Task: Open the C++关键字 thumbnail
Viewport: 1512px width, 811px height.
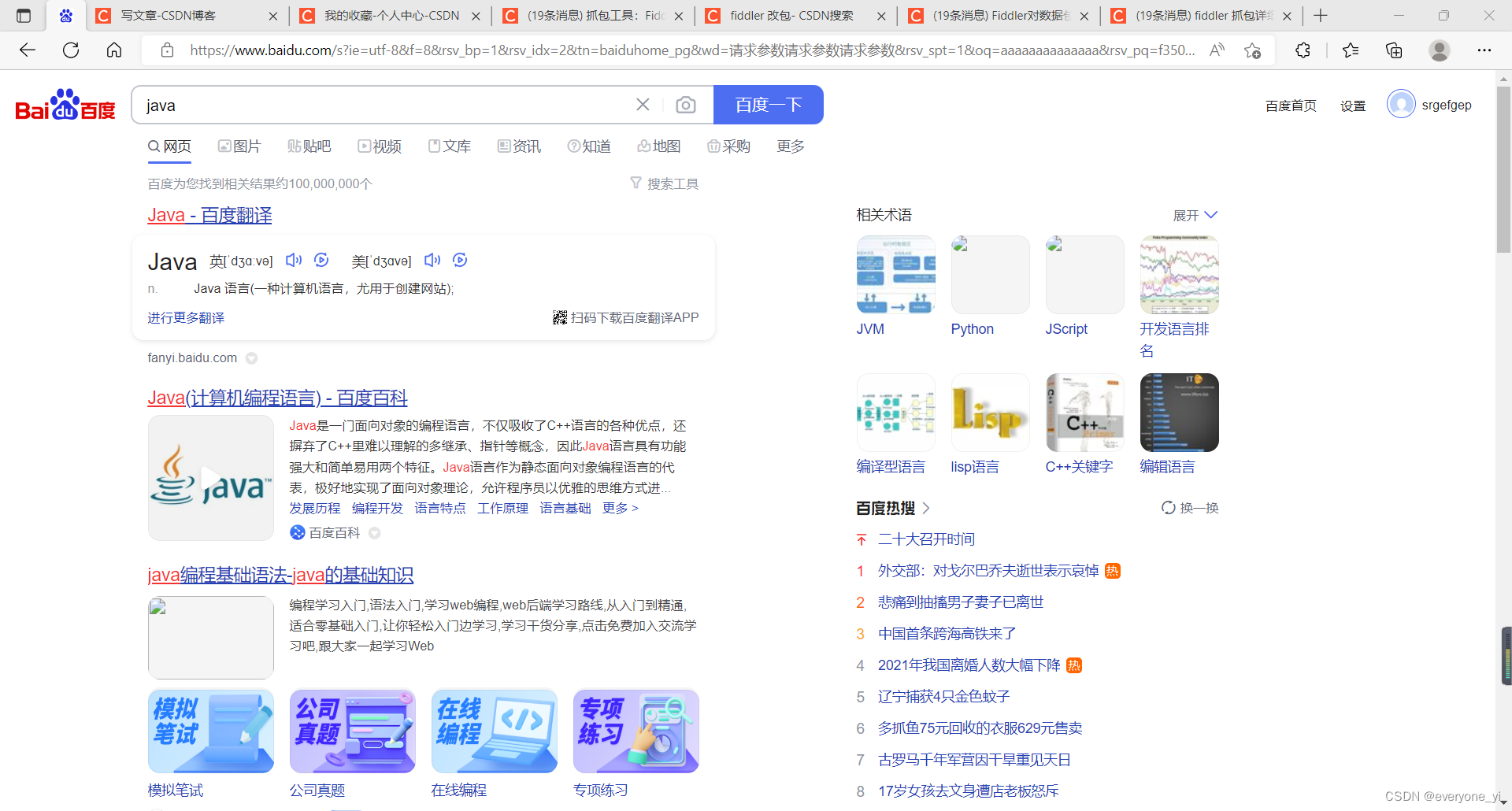Action: coord(1084,413)
